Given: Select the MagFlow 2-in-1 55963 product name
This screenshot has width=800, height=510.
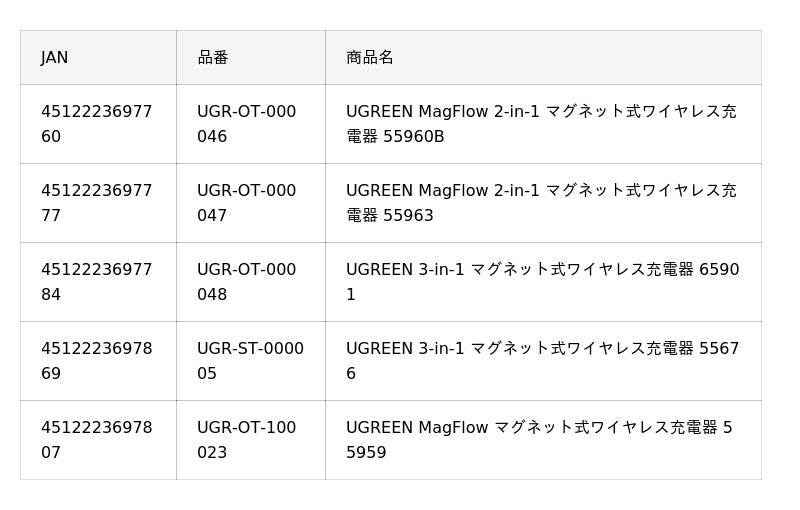Looking at the screenshot, I should (541, 203).
